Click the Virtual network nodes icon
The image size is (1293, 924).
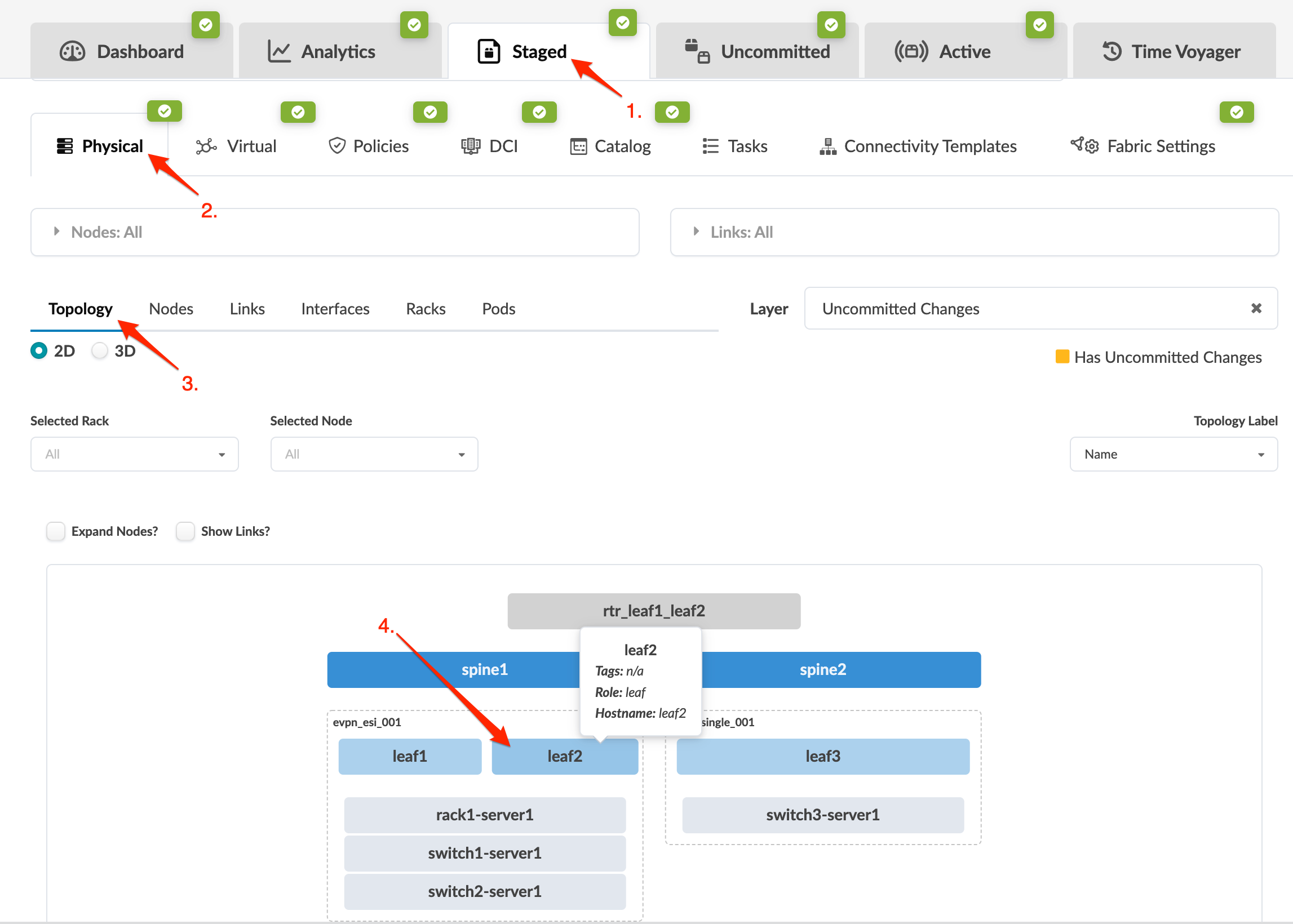tap(206, 146)
